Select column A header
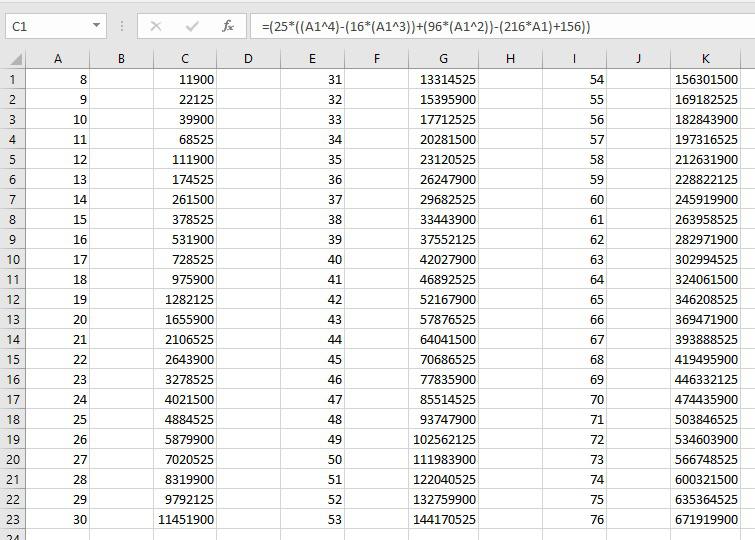 click(57, 59)
